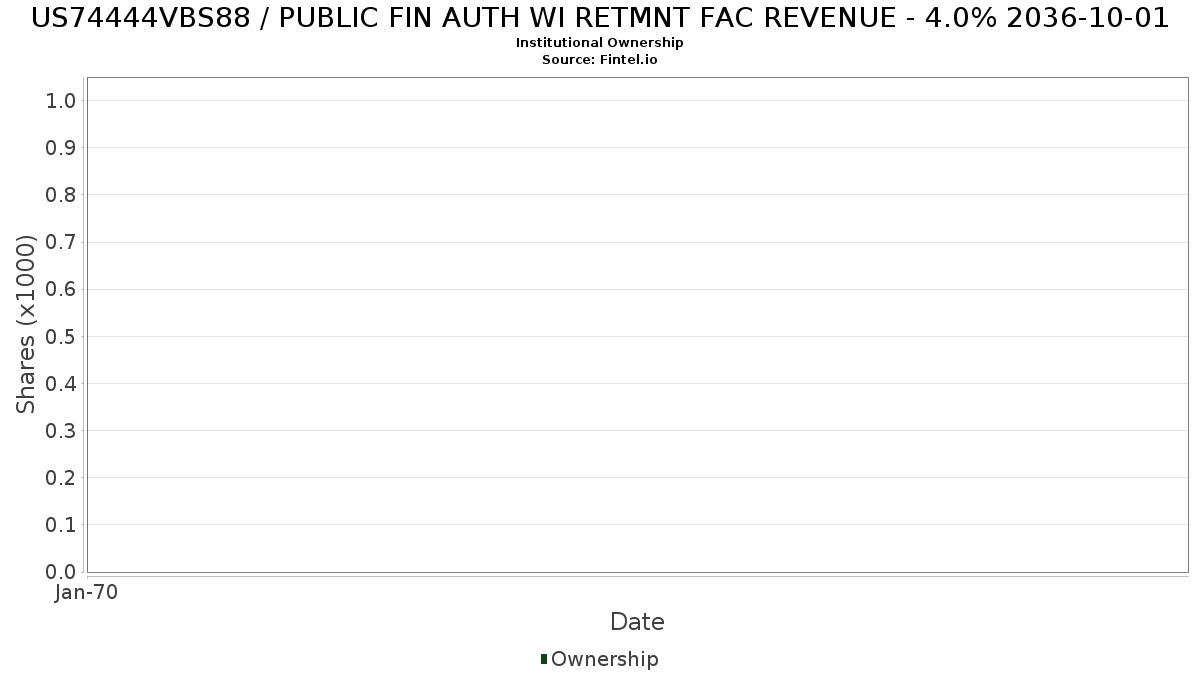Viewport: 1200px width, 675px height.
Task: Select the Date axis title
Action: click(x=637, y=622)
